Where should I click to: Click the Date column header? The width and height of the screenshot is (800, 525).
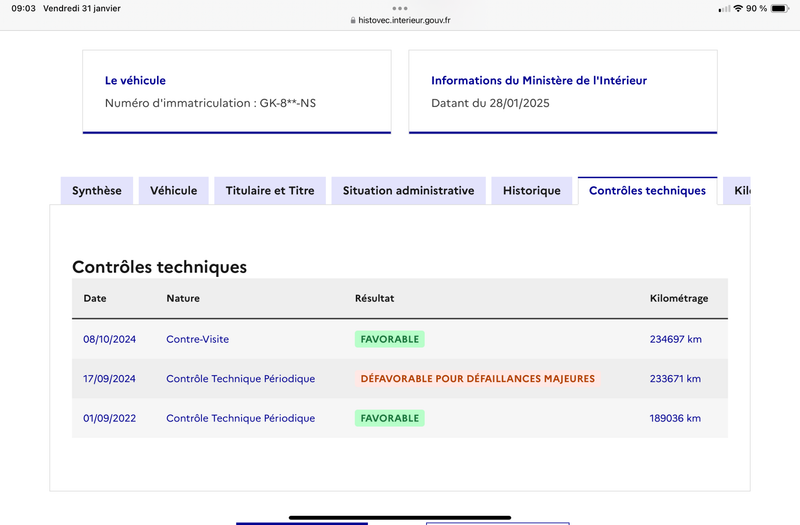(95, 298)
